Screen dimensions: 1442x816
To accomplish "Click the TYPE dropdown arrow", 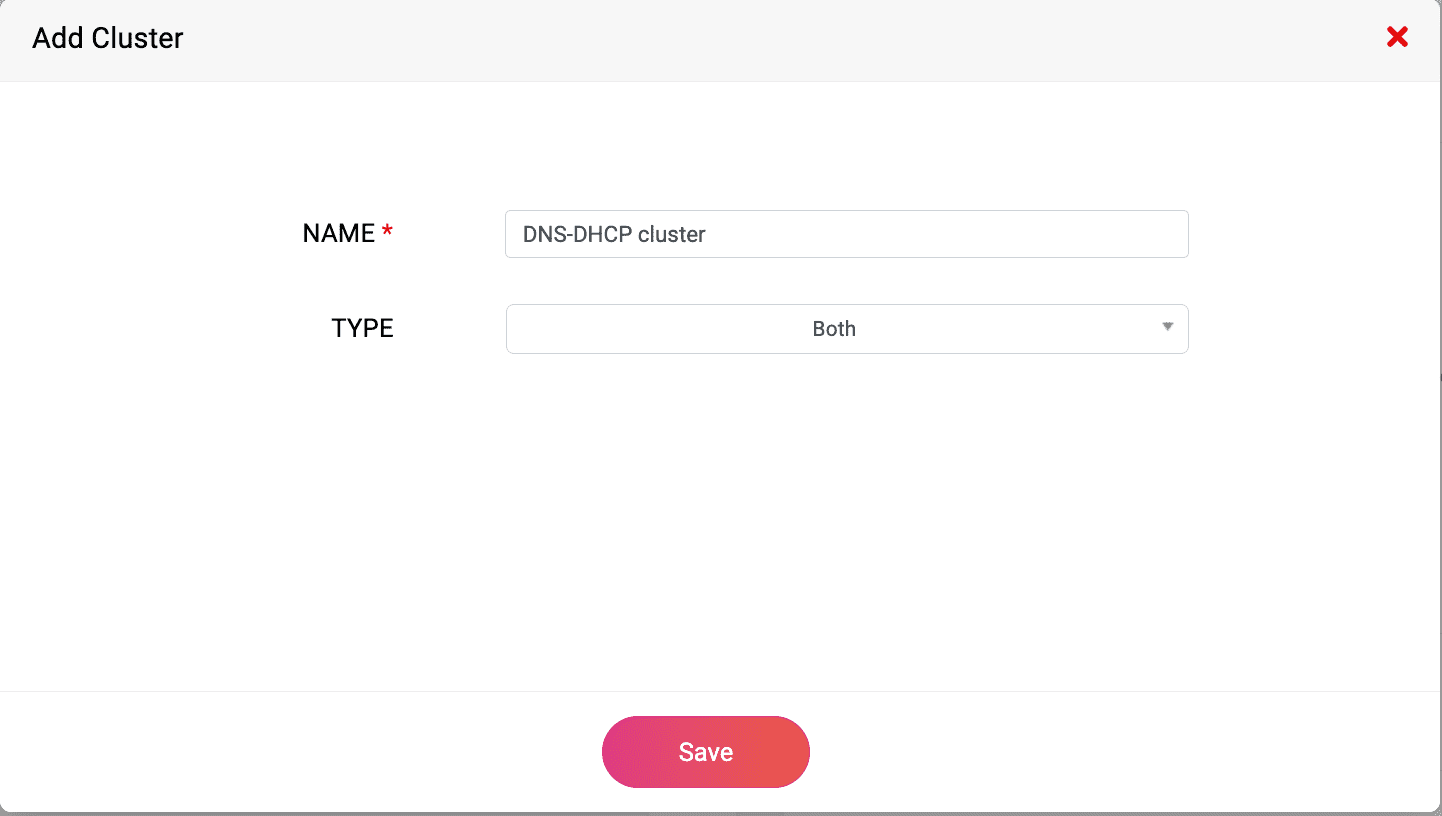I will tap(1167, 327).
